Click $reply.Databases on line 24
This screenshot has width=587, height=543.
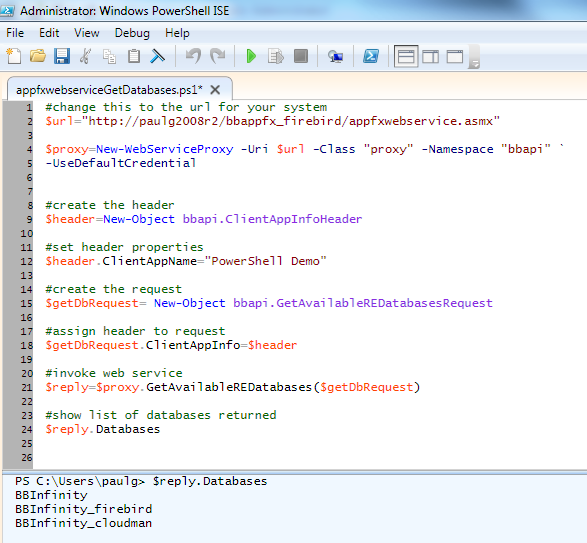(103, 429)
